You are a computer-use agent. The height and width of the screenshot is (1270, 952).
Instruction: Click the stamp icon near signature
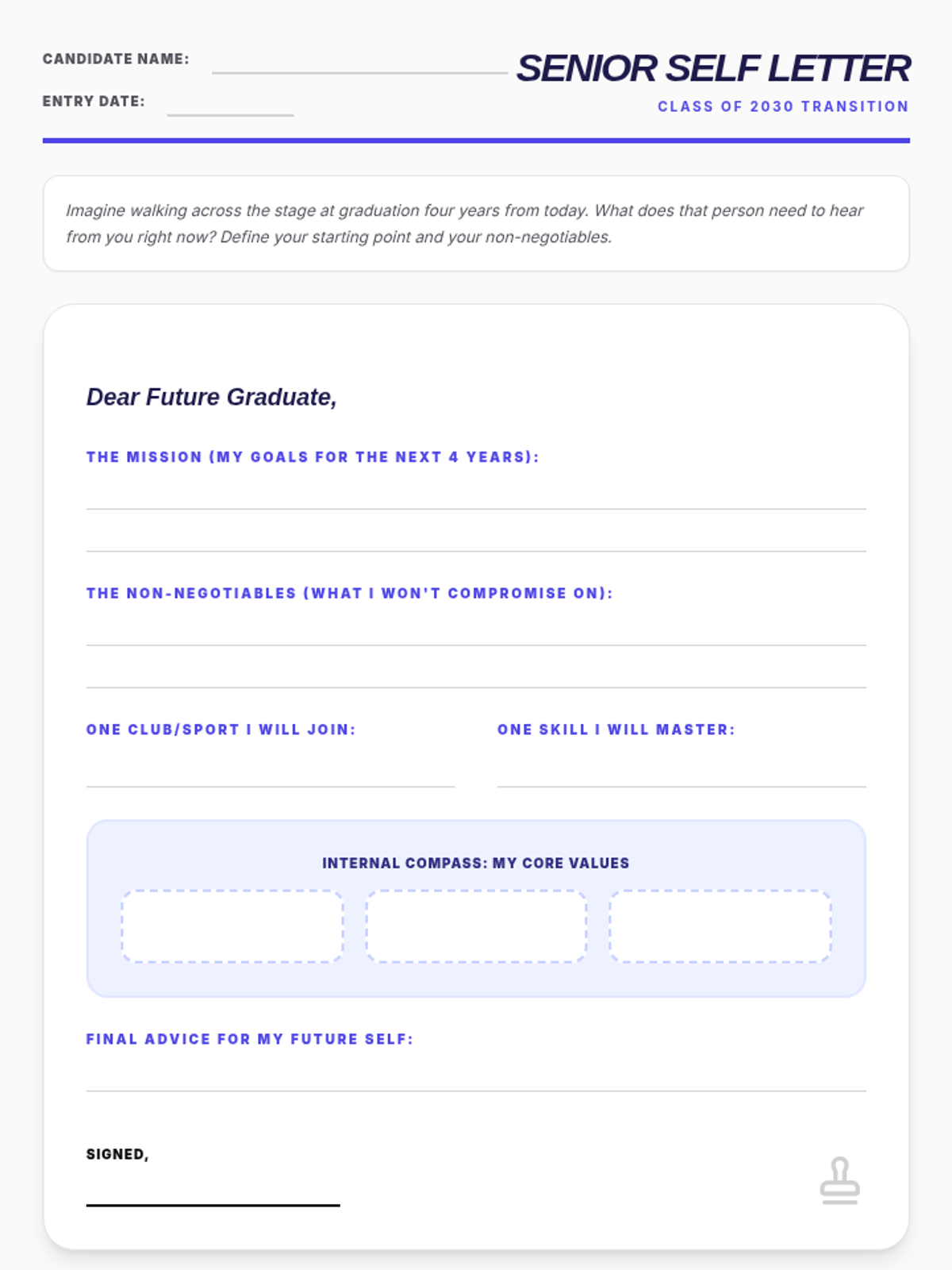pyautogui.click(x=839, y=1180)
